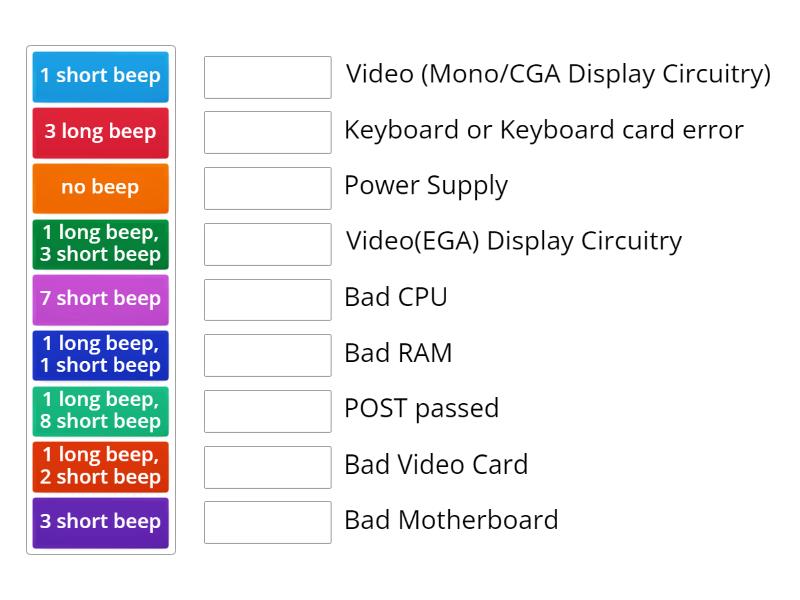Pick the '1 long beep, 8 short beep' tile
Viewport: 800px width, 600px height.
tap(99, 410)
